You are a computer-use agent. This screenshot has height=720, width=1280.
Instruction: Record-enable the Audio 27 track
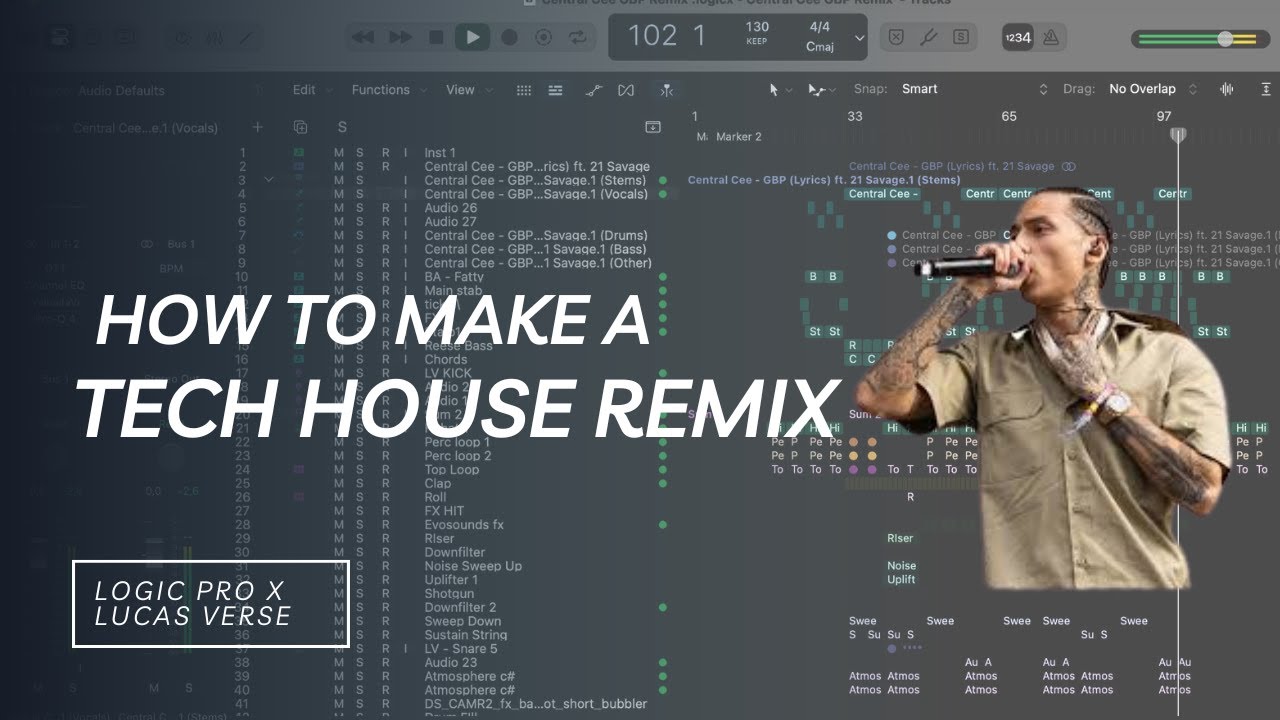tap(385, 222)
